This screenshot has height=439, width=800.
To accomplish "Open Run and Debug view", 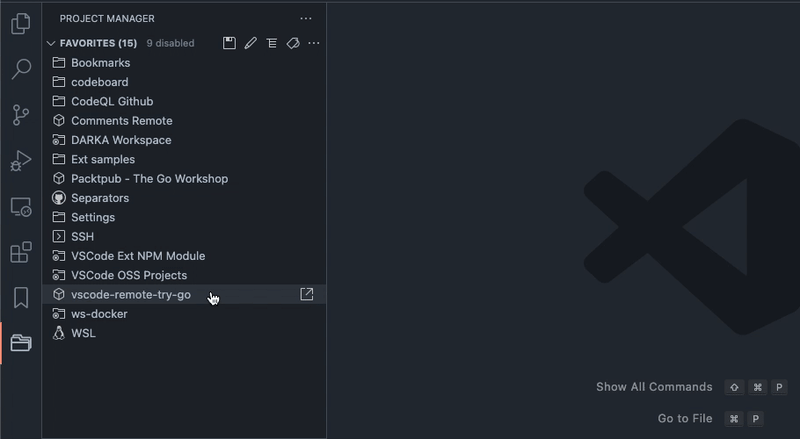I will click(x=21, y=160).
